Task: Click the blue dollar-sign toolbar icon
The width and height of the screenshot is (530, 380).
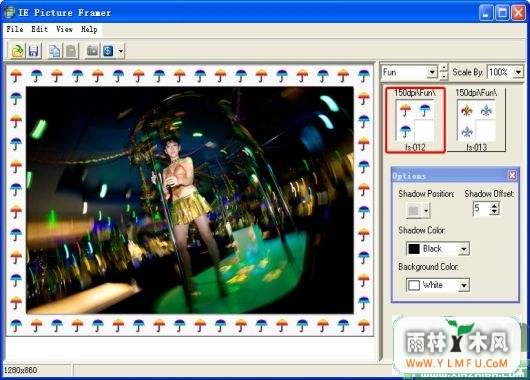Action: (x=108, y=51)
